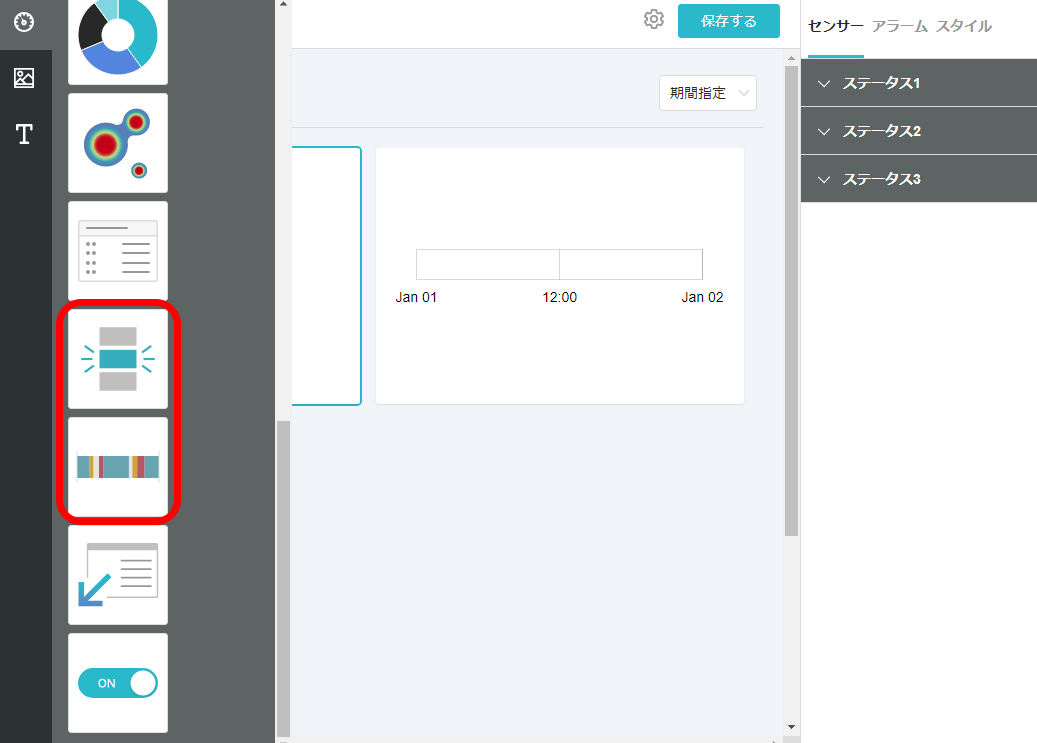Click the widget palette scrollbar thumb
Screen dimensions: 1037x743
(x=283, y=578)
